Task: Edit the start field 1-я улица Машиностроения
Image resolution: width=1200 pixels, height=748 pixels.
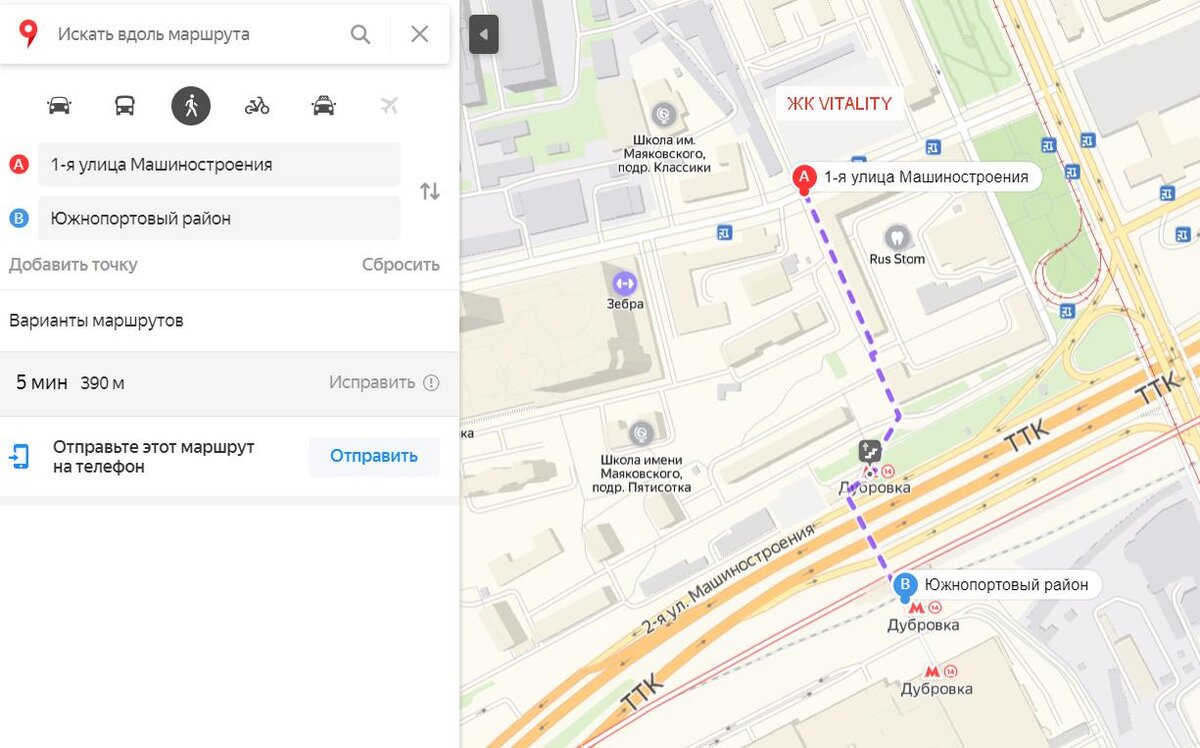Action: pyautogui.click(x=219, y=164)
